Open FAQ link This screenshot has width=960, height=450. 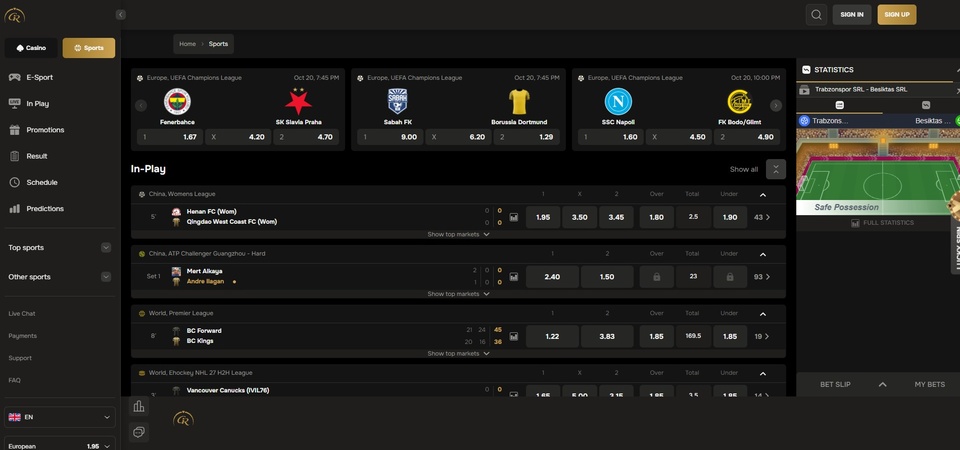[15, 380]
